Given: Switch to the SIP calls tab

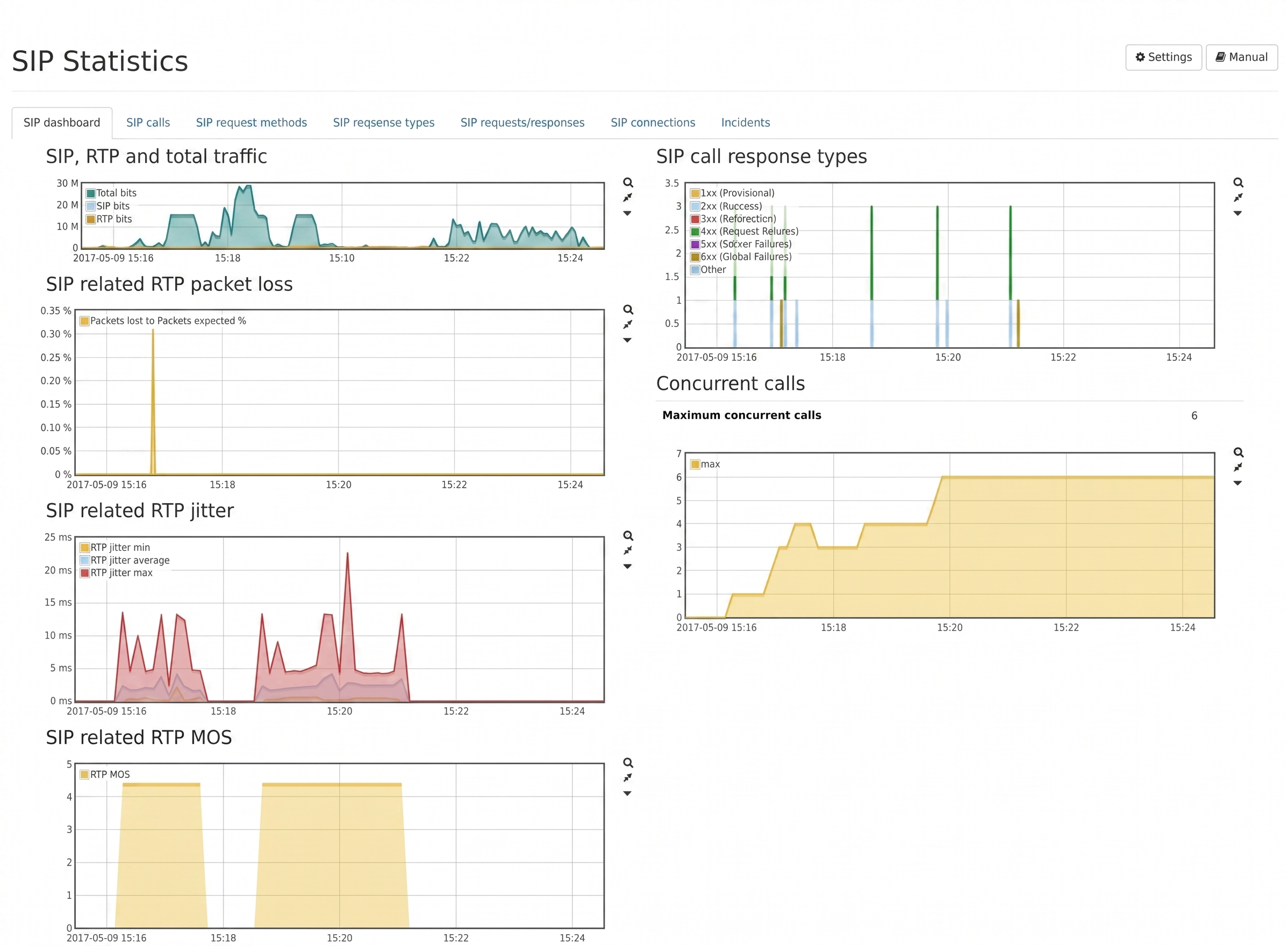Looking at the screenshot, I should pyautogui.click(x=148, y=123).
